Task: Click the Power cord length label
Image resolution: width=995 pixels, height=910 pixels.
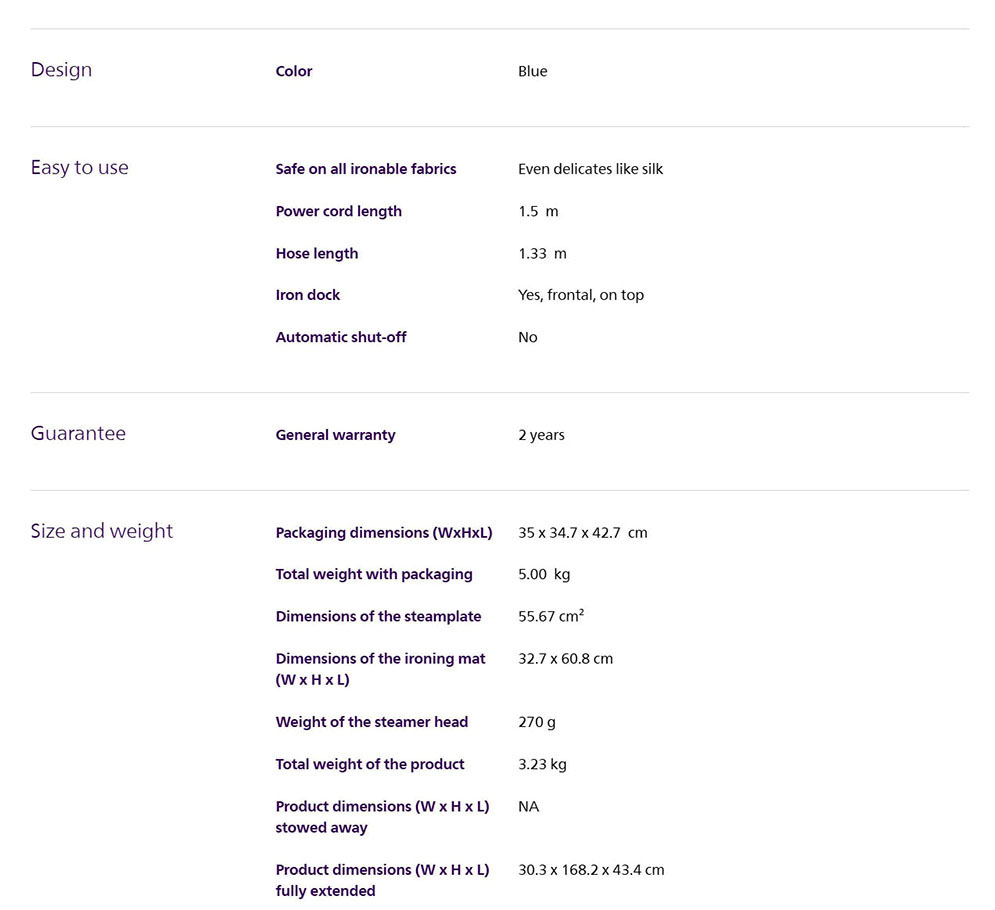Action: (x=338, y=211)
